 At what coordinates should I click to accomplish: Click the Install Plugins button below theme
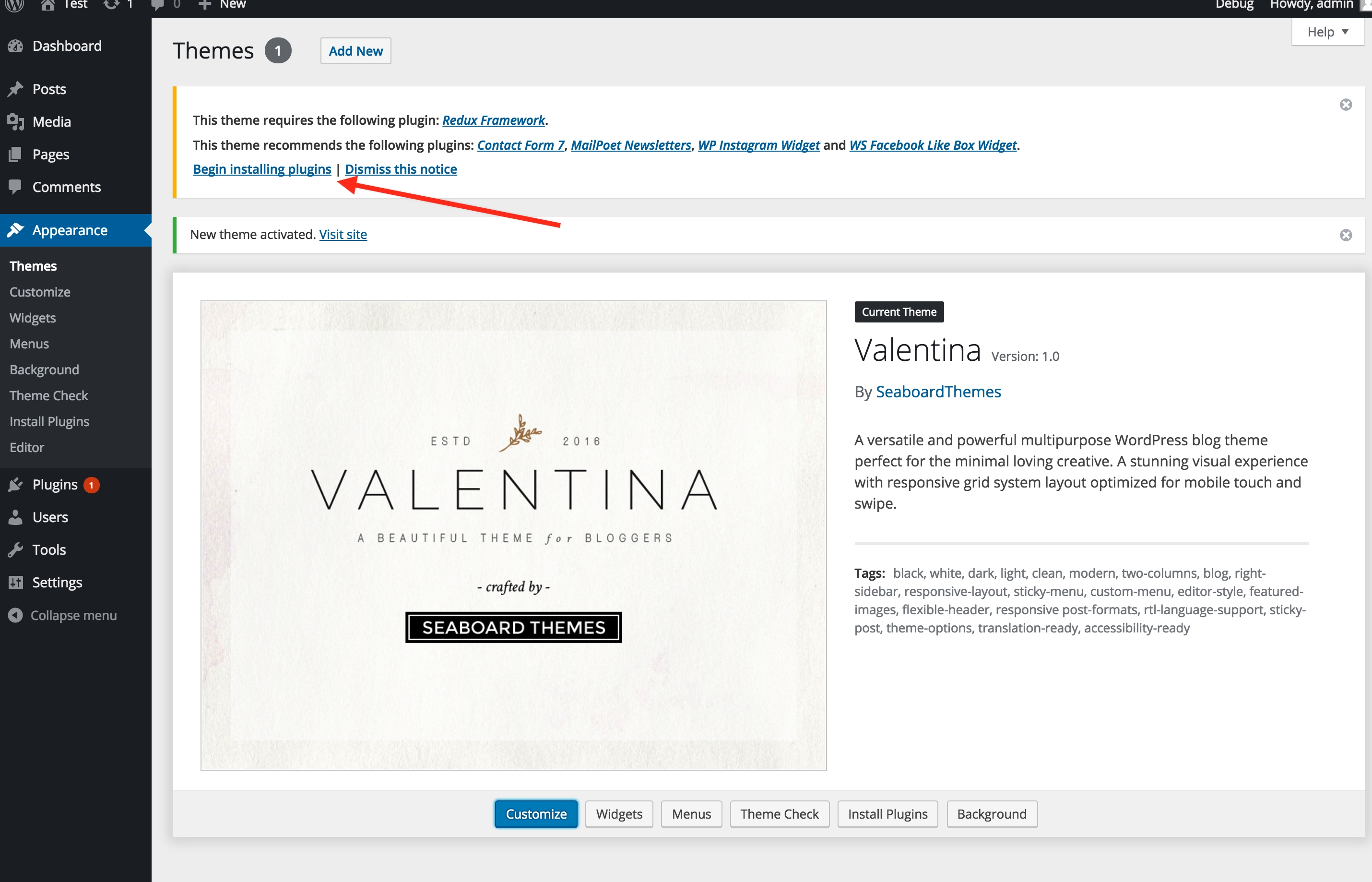coord(887,814)
